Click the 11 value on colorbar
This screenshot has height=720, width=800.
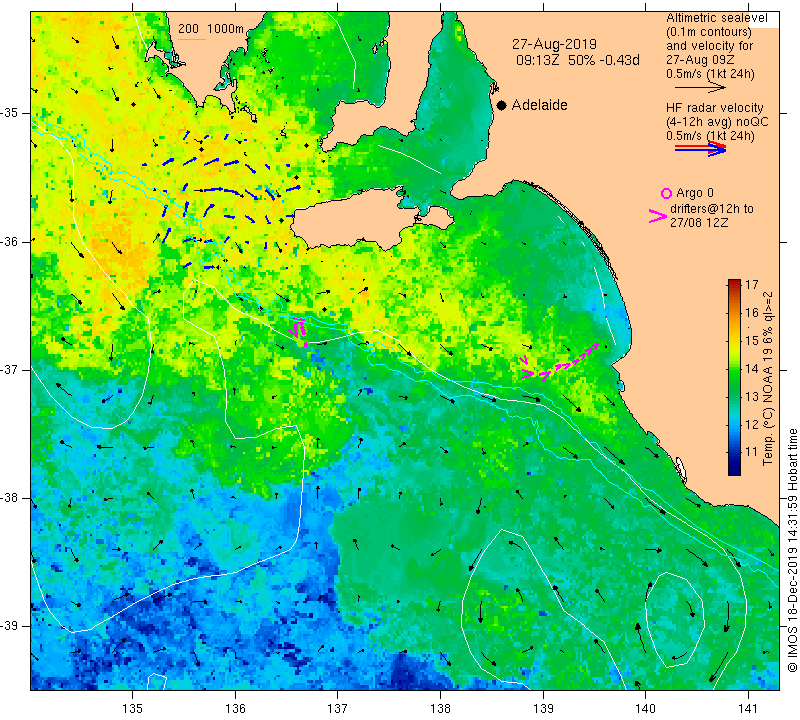click(x=752, y=452)
